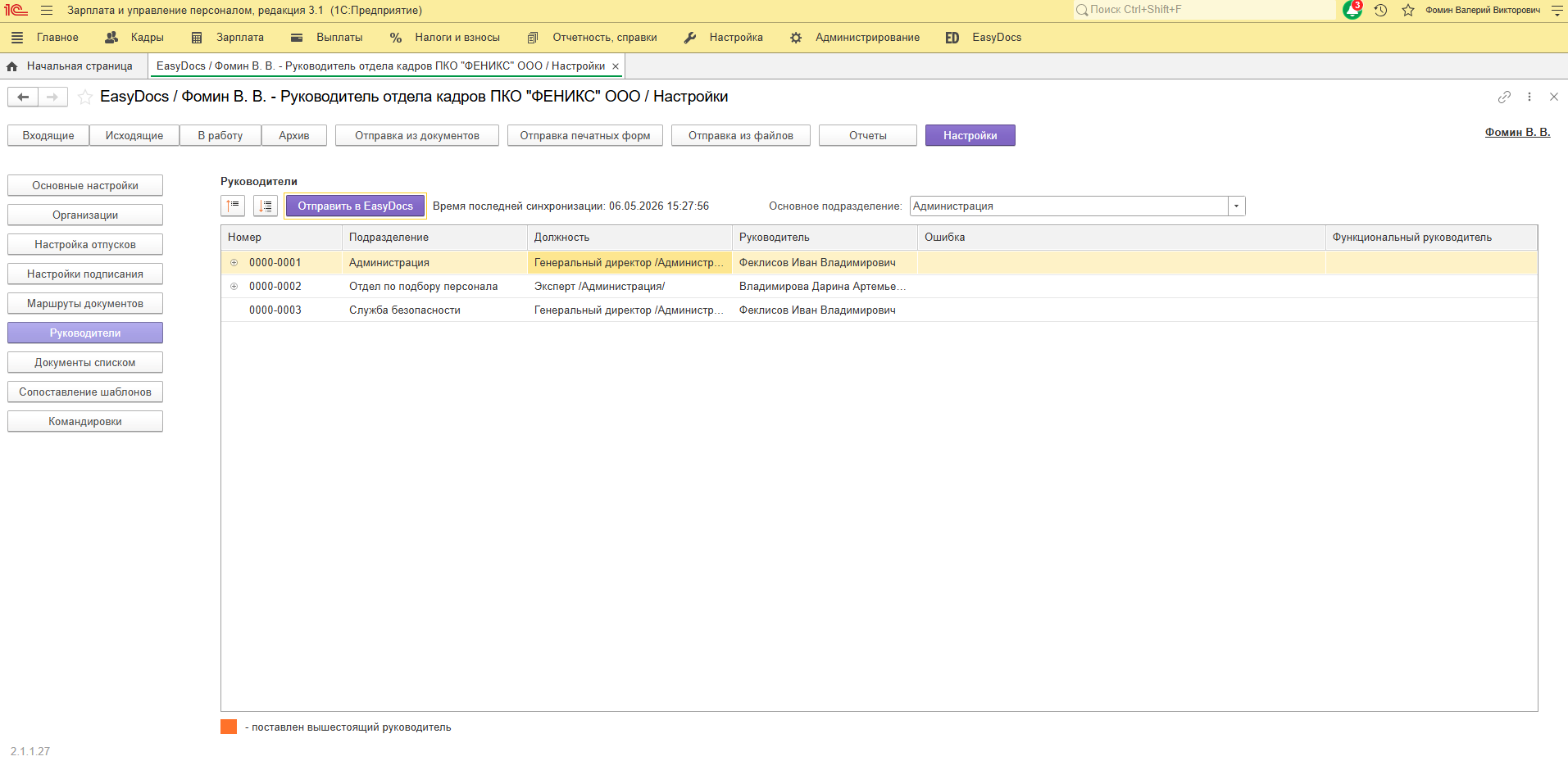1568x770 pixels.
Task: Click Отправка из документов button
Action: tap(417, 136)
